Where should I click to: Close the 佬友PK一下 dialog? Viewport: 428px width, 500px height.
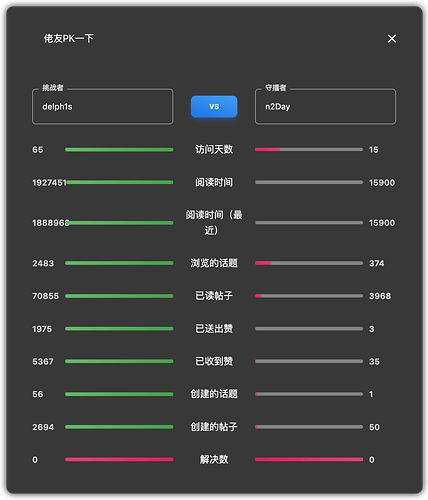point(392,39)
